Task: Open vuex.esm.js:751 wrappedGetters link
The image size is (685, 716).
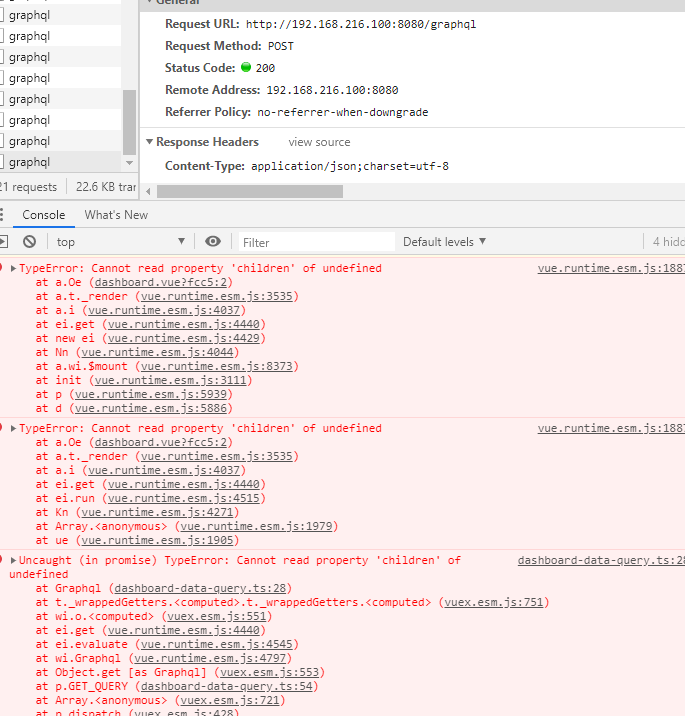Action: tap(494, 602)
